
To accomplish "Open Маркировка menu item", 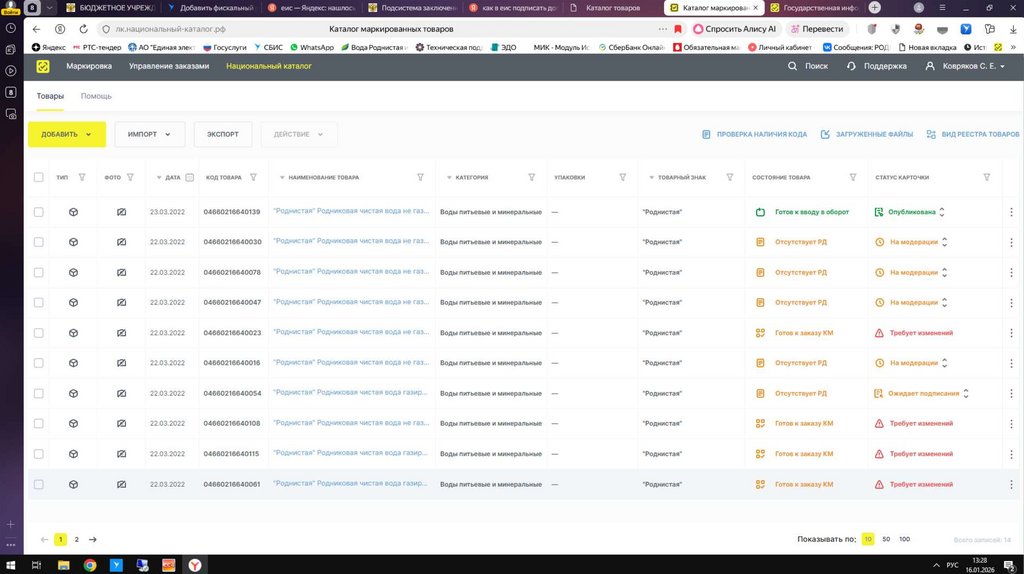I will [89, 66].
